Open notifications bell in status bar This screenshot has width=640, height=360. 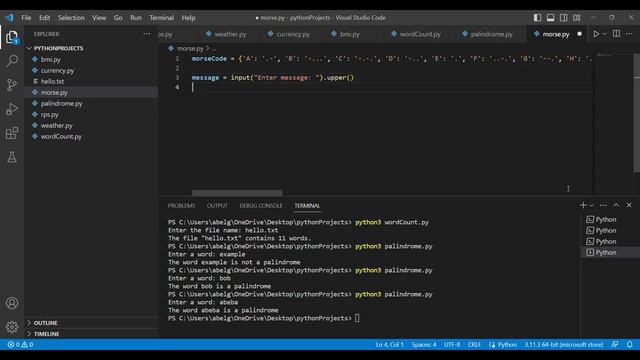click(x=629, y=344)
